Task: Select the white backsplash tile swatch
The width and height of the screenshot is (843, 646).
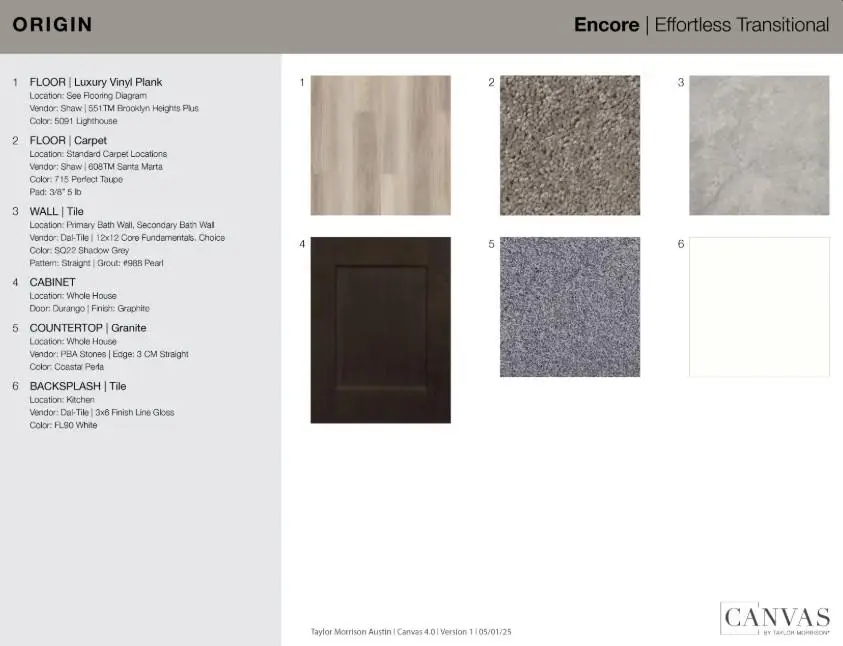Action: 759,307
